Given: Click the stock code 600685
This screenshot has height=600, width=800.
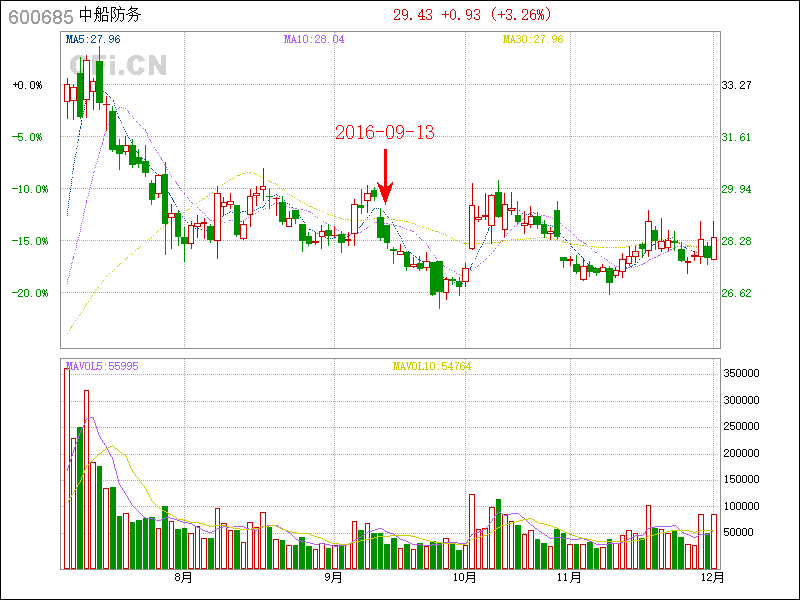Looking at the screenshot, I should tap(38, 15).
